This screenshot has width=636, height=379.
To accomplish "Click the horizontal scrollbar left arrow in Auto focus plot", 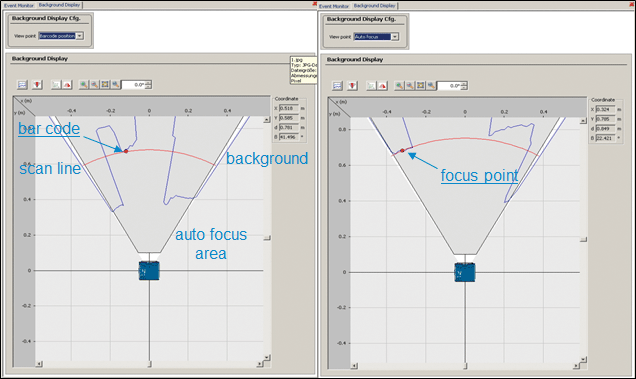I will (354, 366).
